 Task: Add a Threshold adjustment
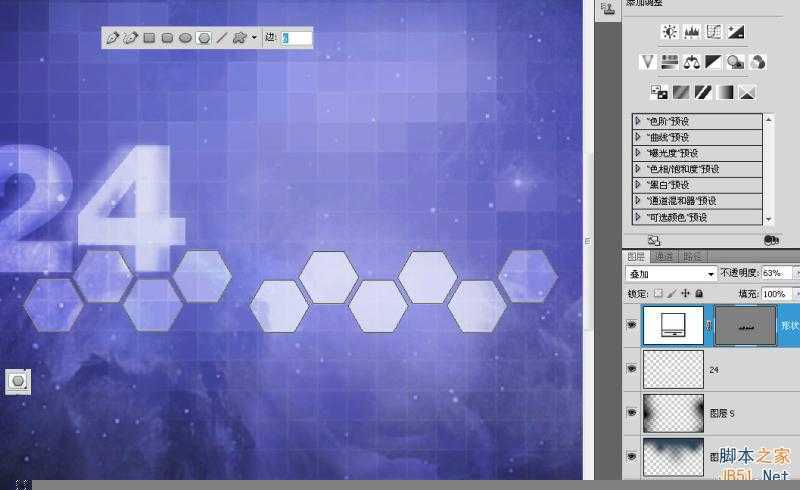(703, 92)
